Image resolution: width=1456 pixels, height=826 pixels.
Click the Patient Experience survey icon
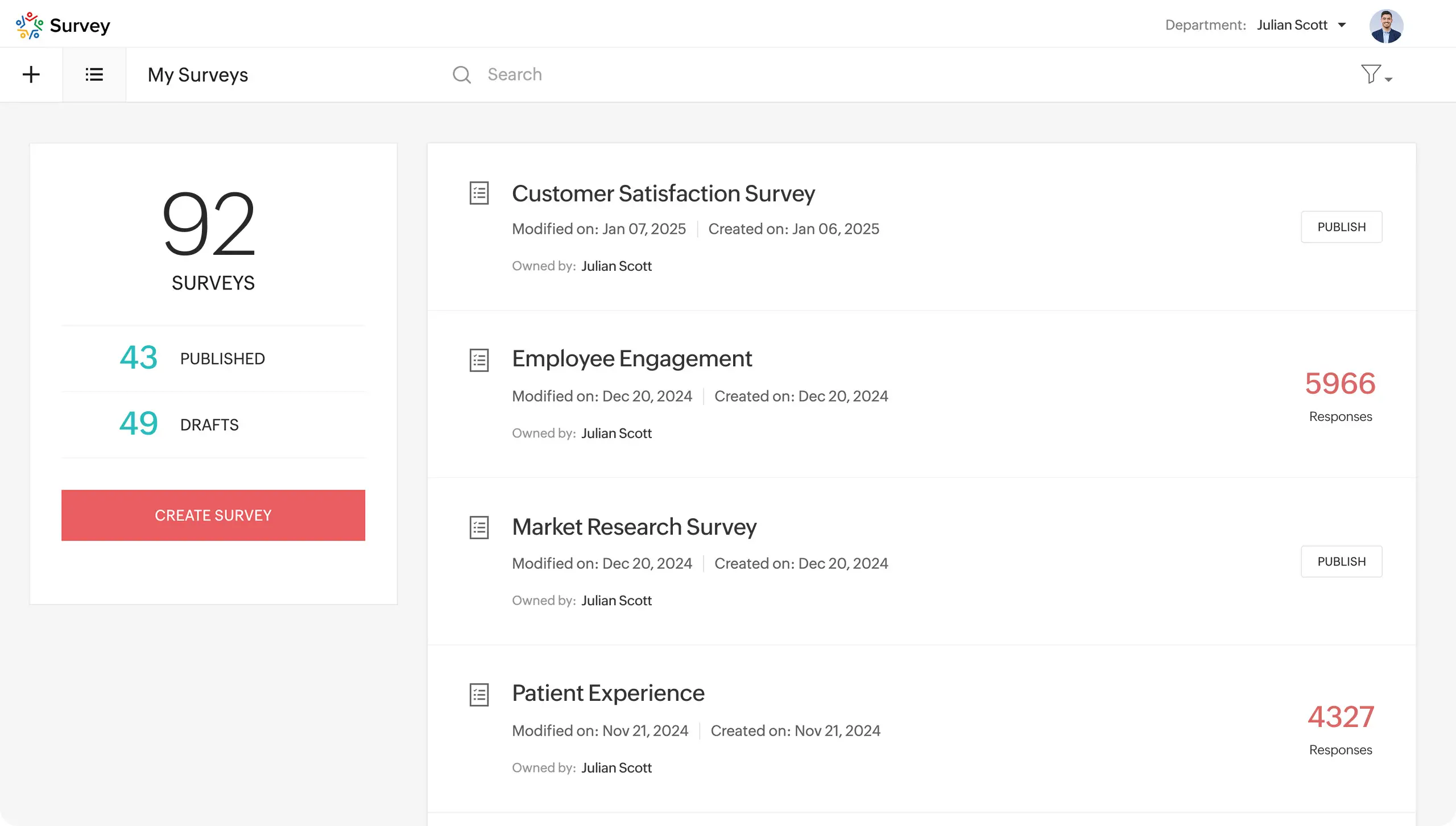pos(478,694)
